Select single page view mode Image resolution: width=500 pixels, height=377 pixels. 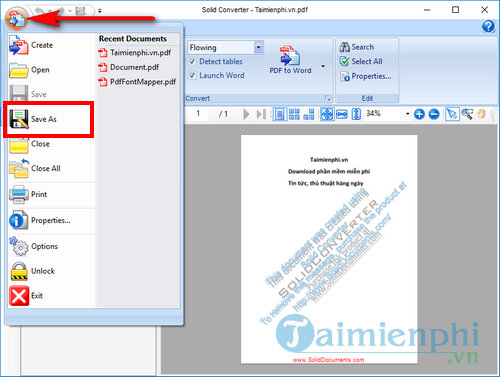(x=280, y=114)
